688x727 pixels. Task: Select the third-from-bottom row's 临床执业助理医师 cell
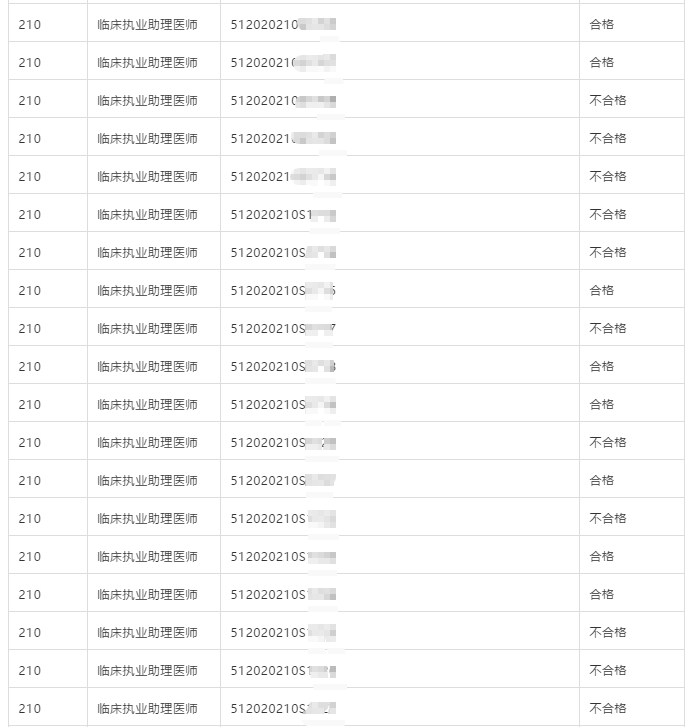(x=147, y=632)
